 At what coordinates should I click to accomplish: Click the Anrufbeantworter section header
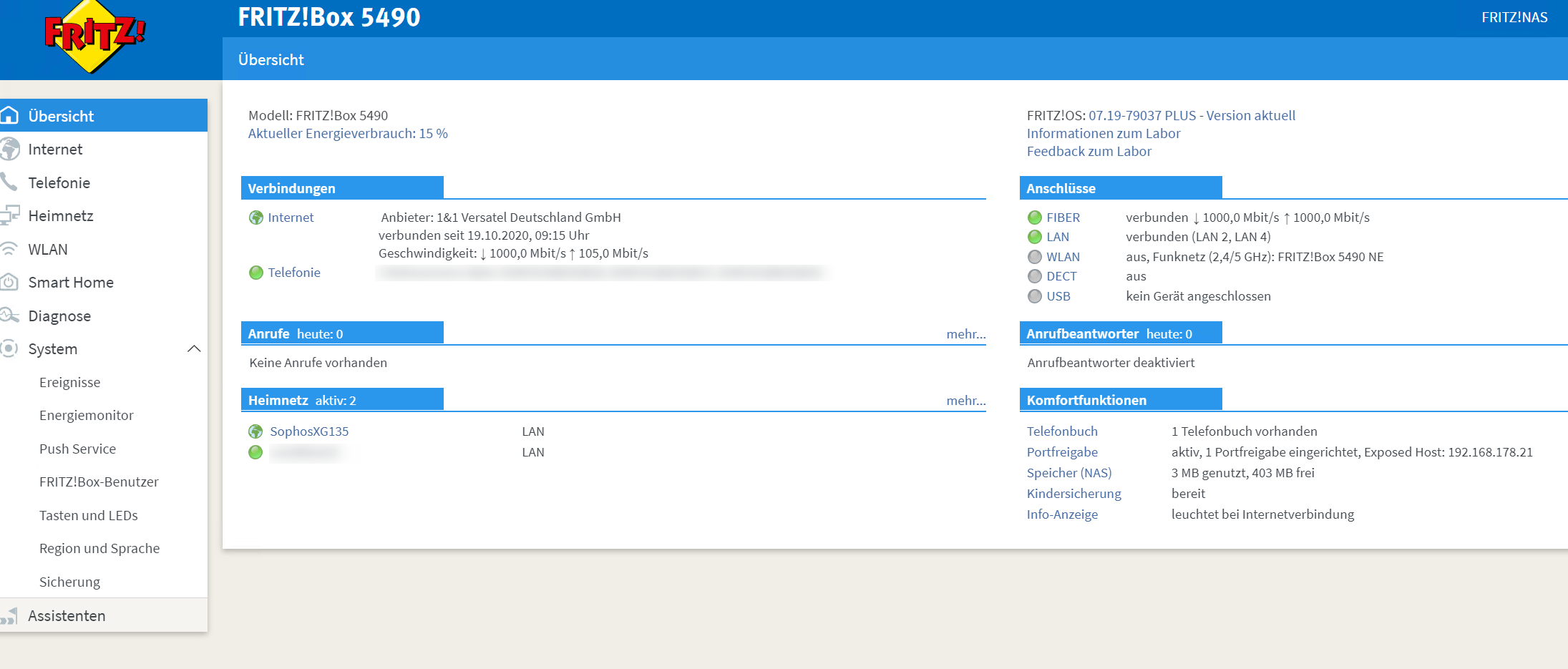[x=1121, y=333]
